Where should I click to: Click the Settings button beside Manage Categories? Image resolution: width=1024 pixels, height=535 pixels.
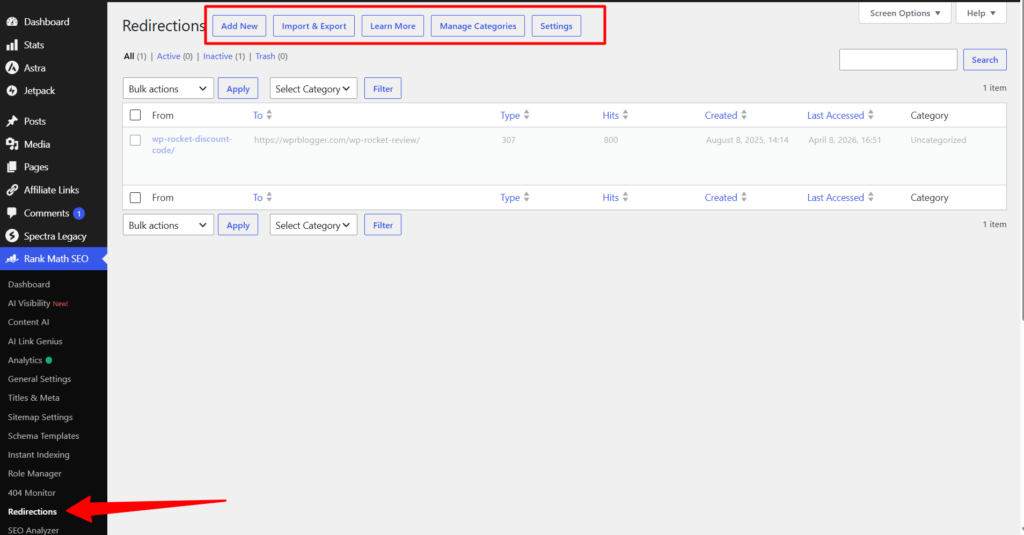[556, 26]
